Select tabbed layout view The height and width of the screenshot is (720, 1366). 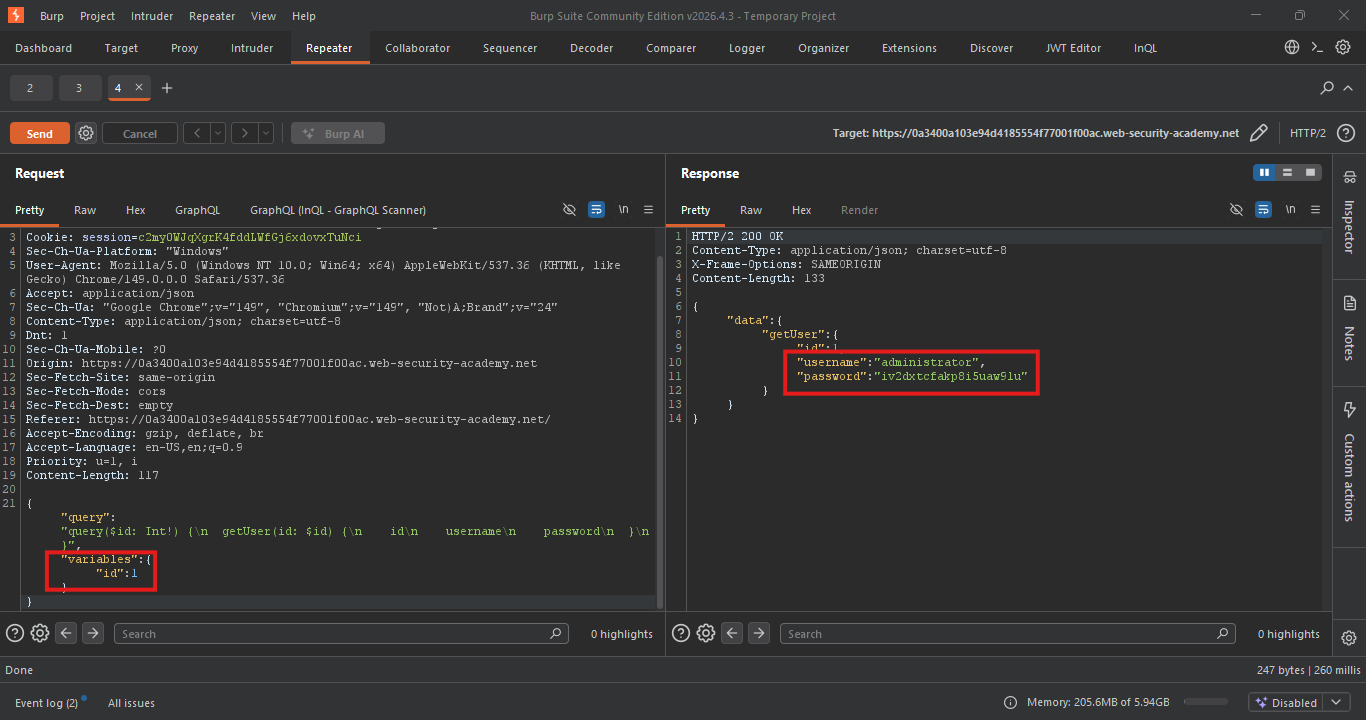(1309, 173)
